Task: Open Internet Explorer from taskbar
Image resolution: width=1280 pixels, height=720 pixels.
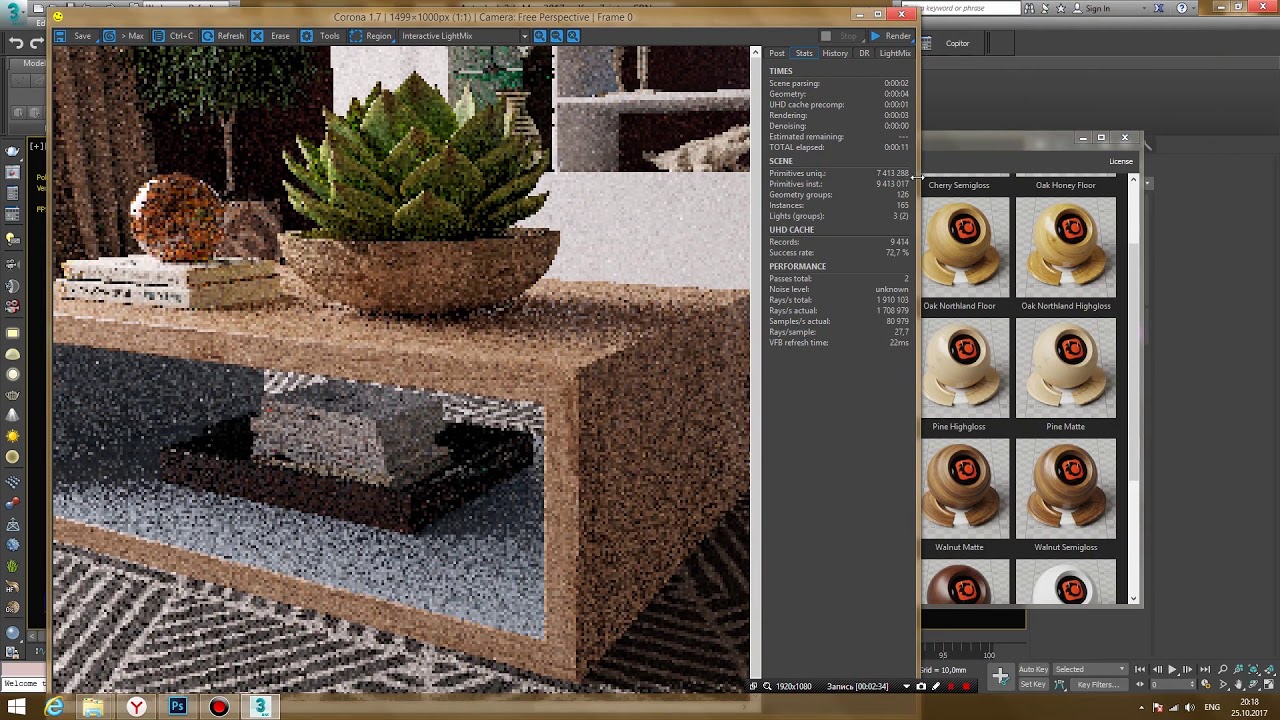Action: pyautogui.click(x=54, y=707)
